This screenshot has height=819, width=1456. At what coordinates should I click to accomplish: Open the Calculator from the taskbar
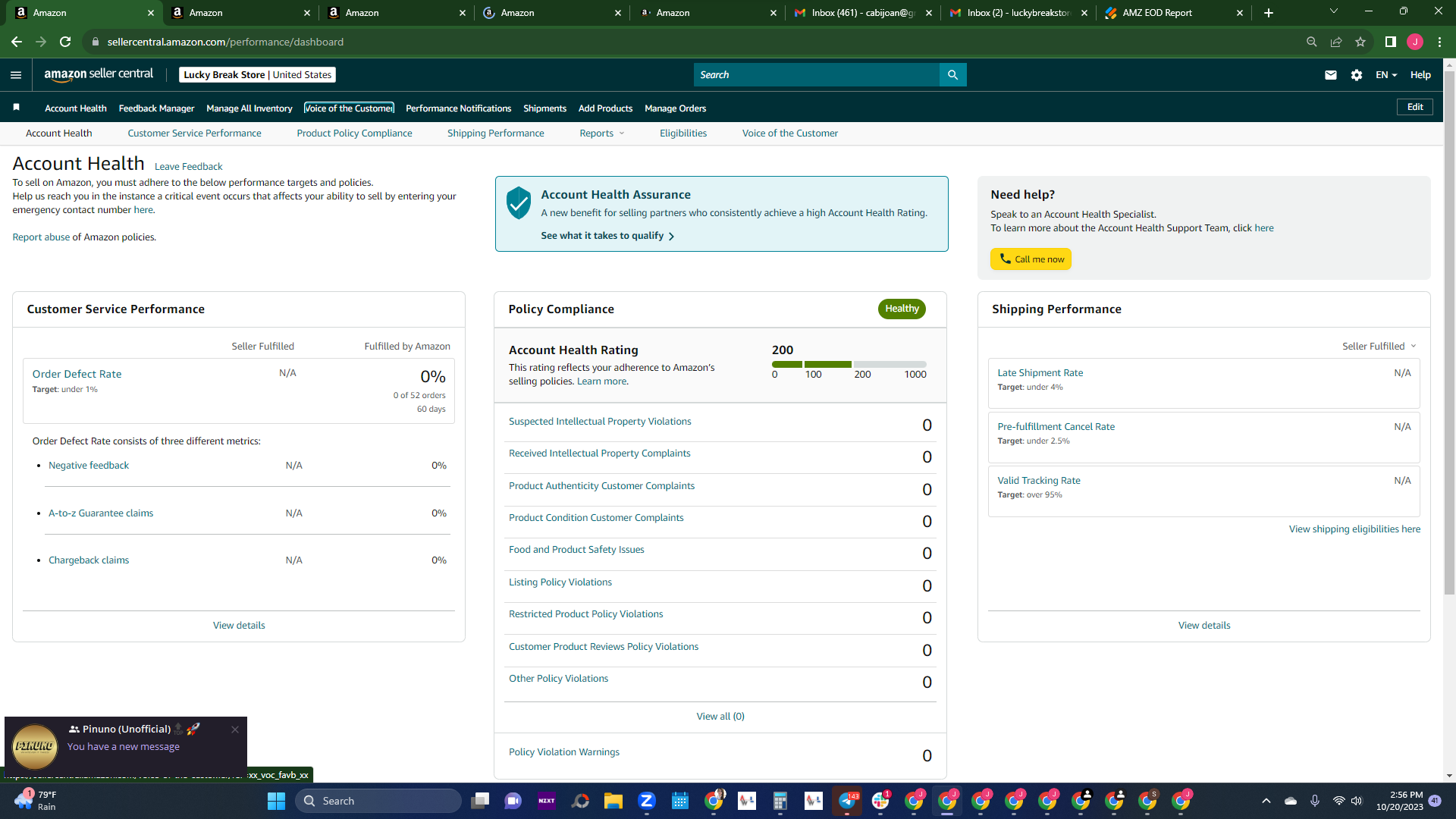click(x=780, y=801)
